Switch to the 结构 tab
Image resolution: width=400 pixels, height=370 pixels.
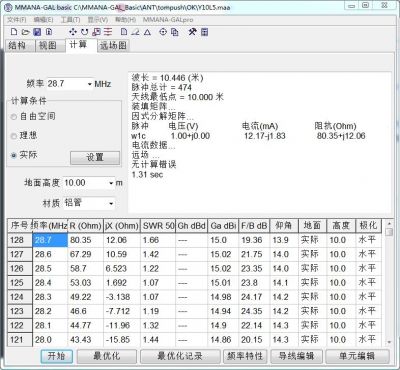click(x=19, y=46)
